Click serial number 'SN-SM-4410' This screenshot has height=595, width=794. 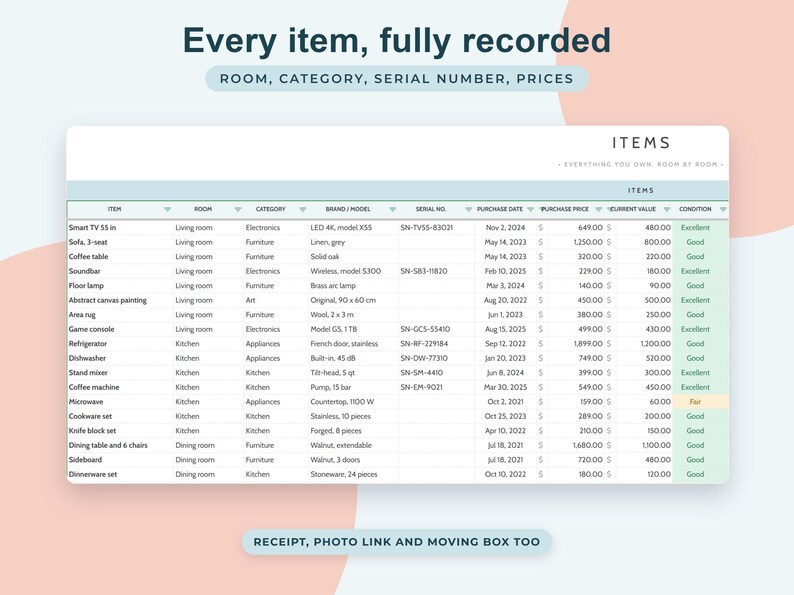coord(421,373)
